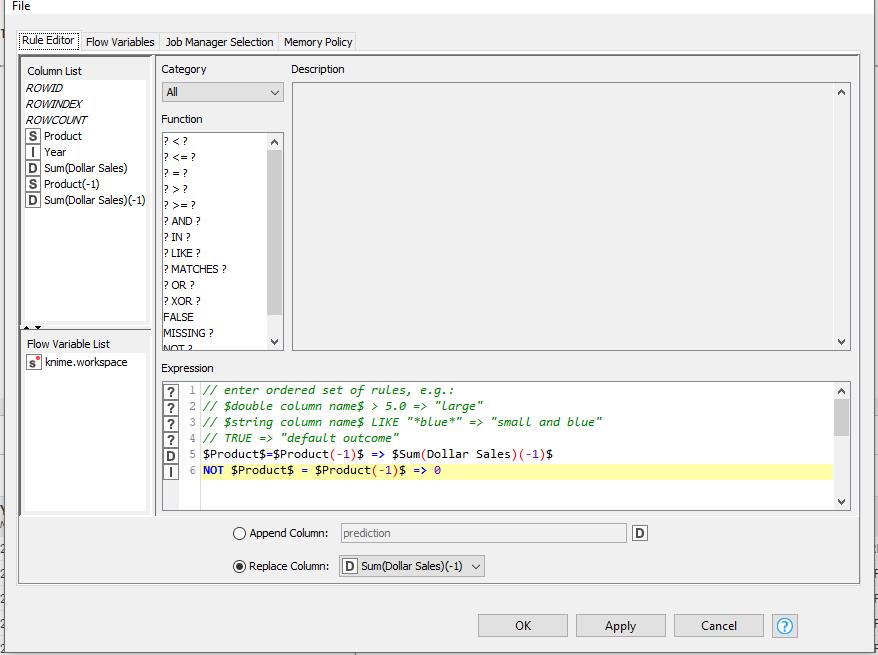Click the Double type icon next to prediction field
Viewport: 878px width, 655px height.
pyautogui.click(x=639, y=533)
